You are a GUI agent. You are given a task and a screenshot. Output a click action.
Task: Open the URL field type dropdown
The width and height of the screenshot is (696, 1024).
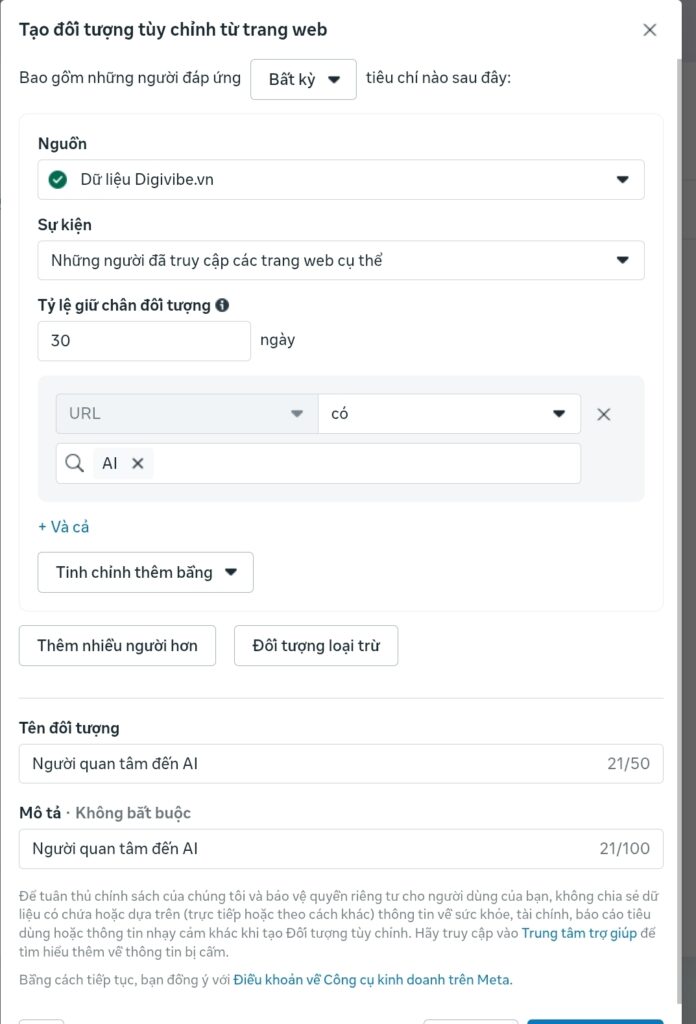click(186, 414)
